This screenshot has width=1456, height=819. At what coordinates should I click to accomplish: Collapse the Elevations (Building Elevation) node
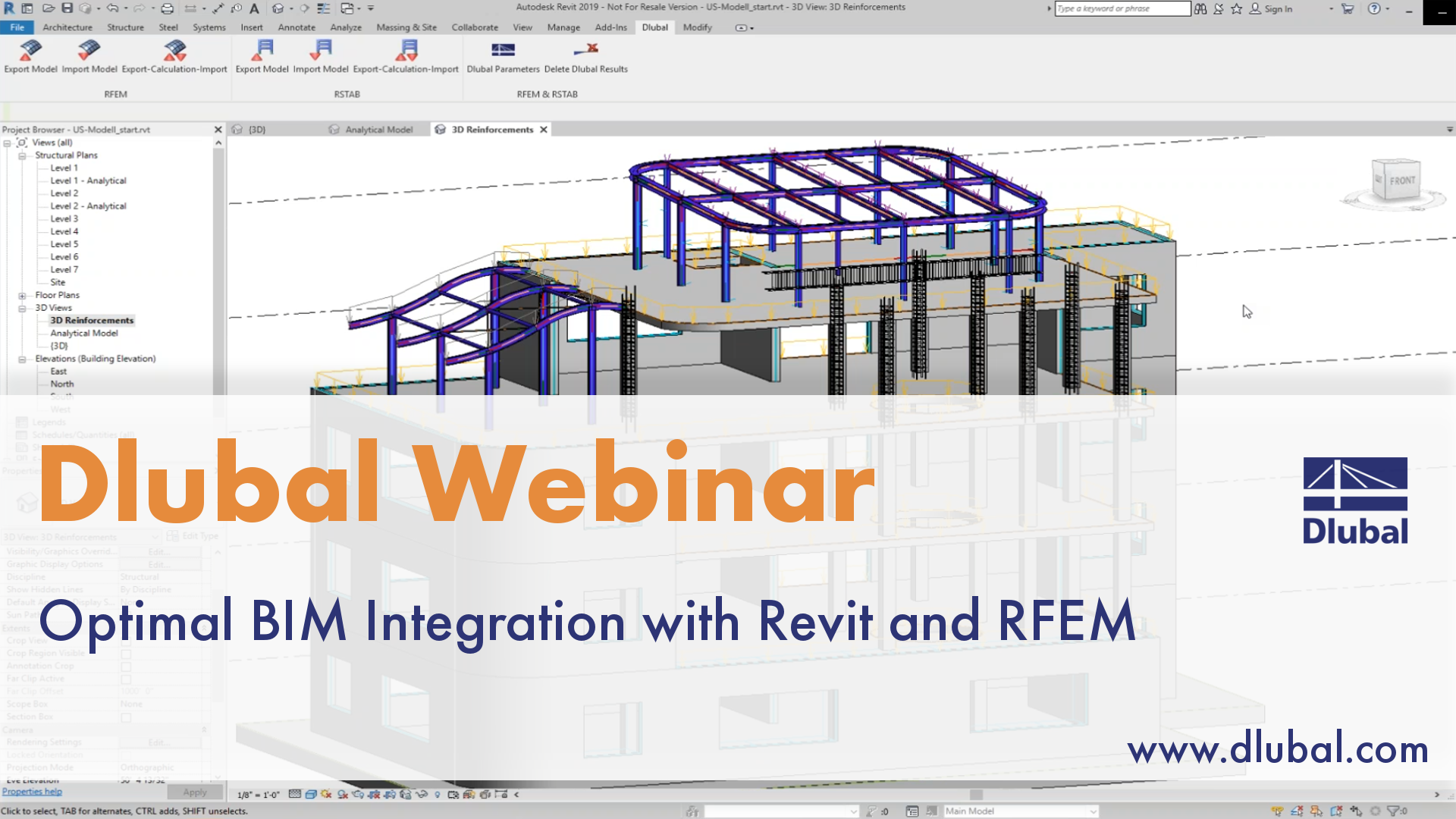click(x=22, y=359)
